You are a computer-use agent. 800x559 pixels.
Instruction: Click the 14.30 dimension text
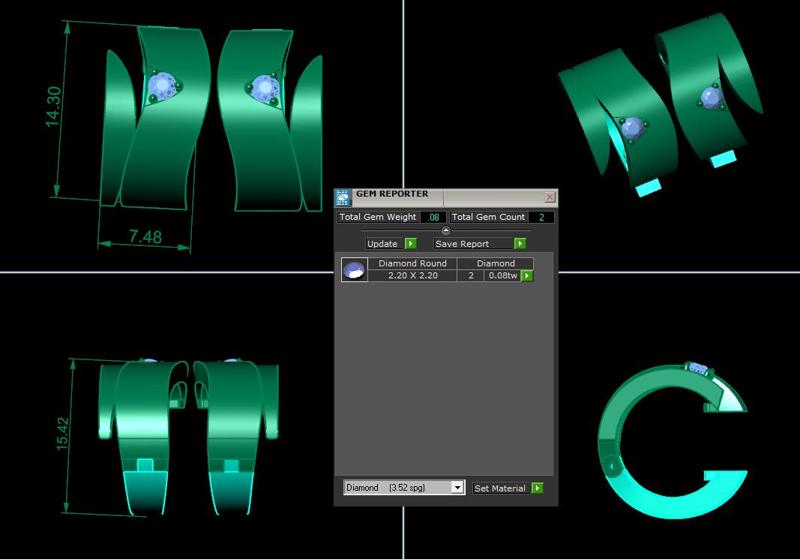[x=54, y=106]
